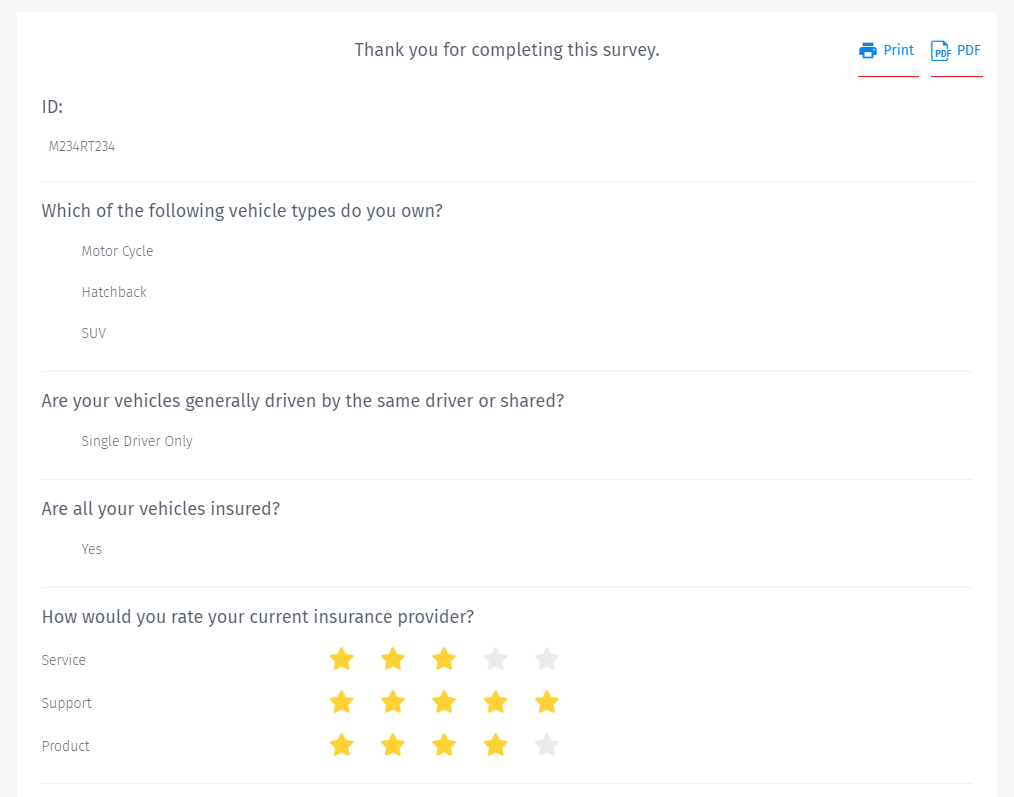
Task: Rate Product five stars
Action: pos(546,745)
